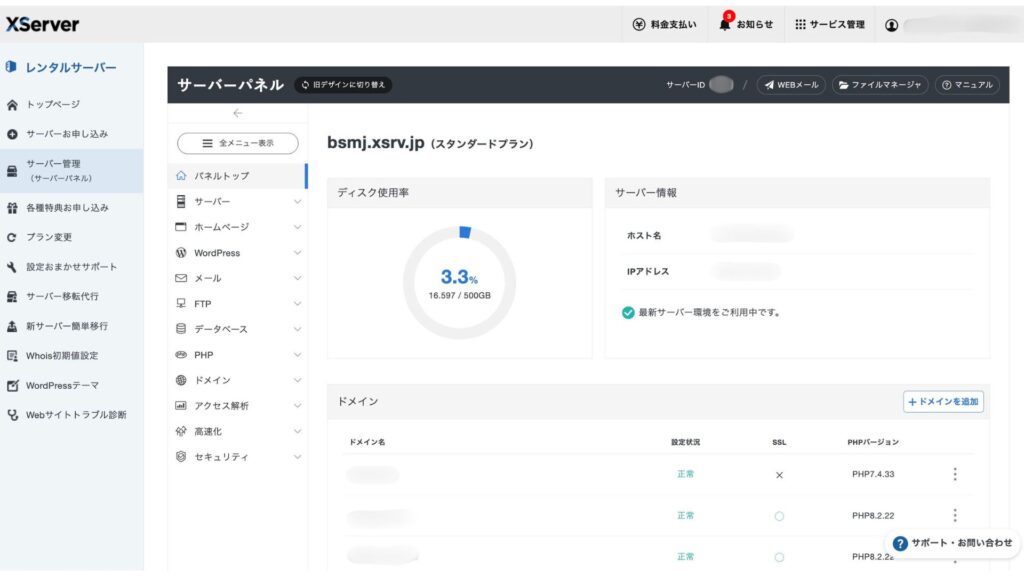This screenshot has height=576, width=1024.
Task: Click the データベース cylinder icon
Action: [181, 329]
